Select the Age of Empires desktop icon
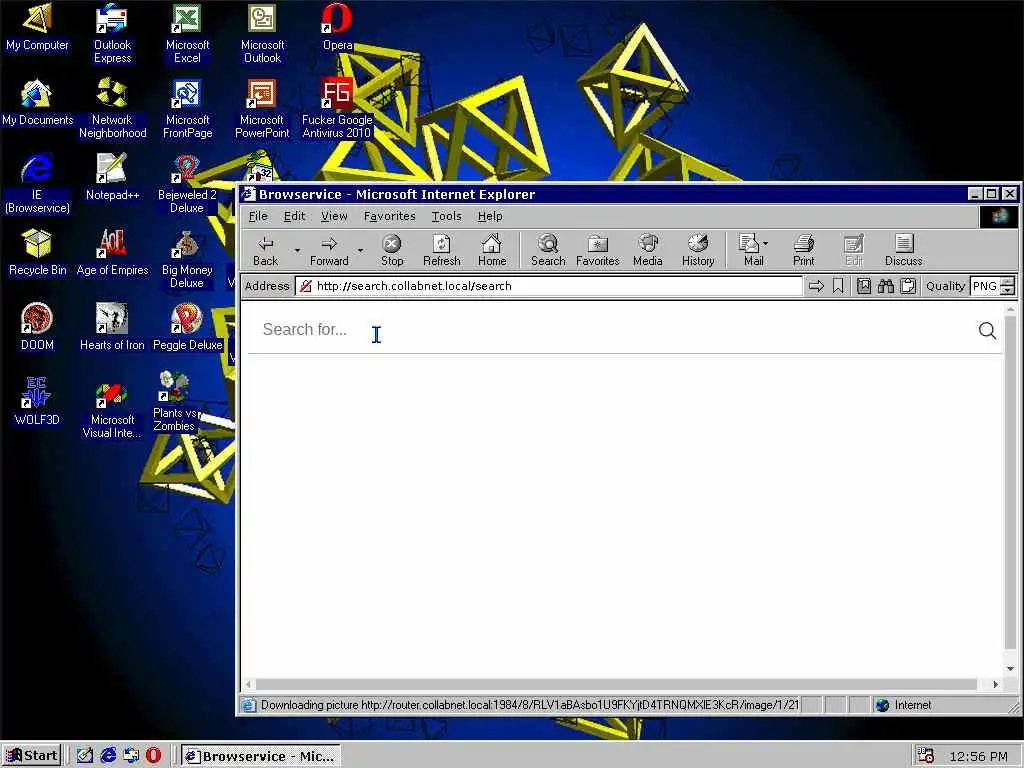 click(x=112, y=253)
